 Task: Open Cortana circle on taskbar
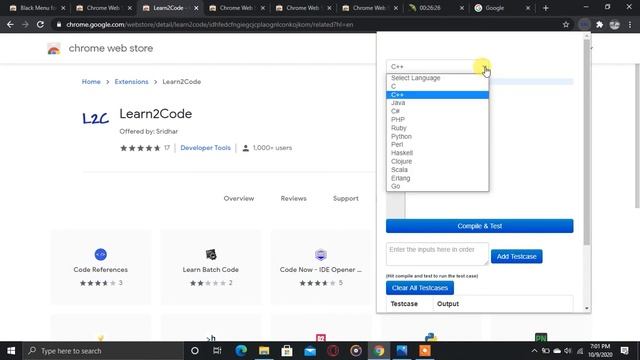click(x=195, y=351)
